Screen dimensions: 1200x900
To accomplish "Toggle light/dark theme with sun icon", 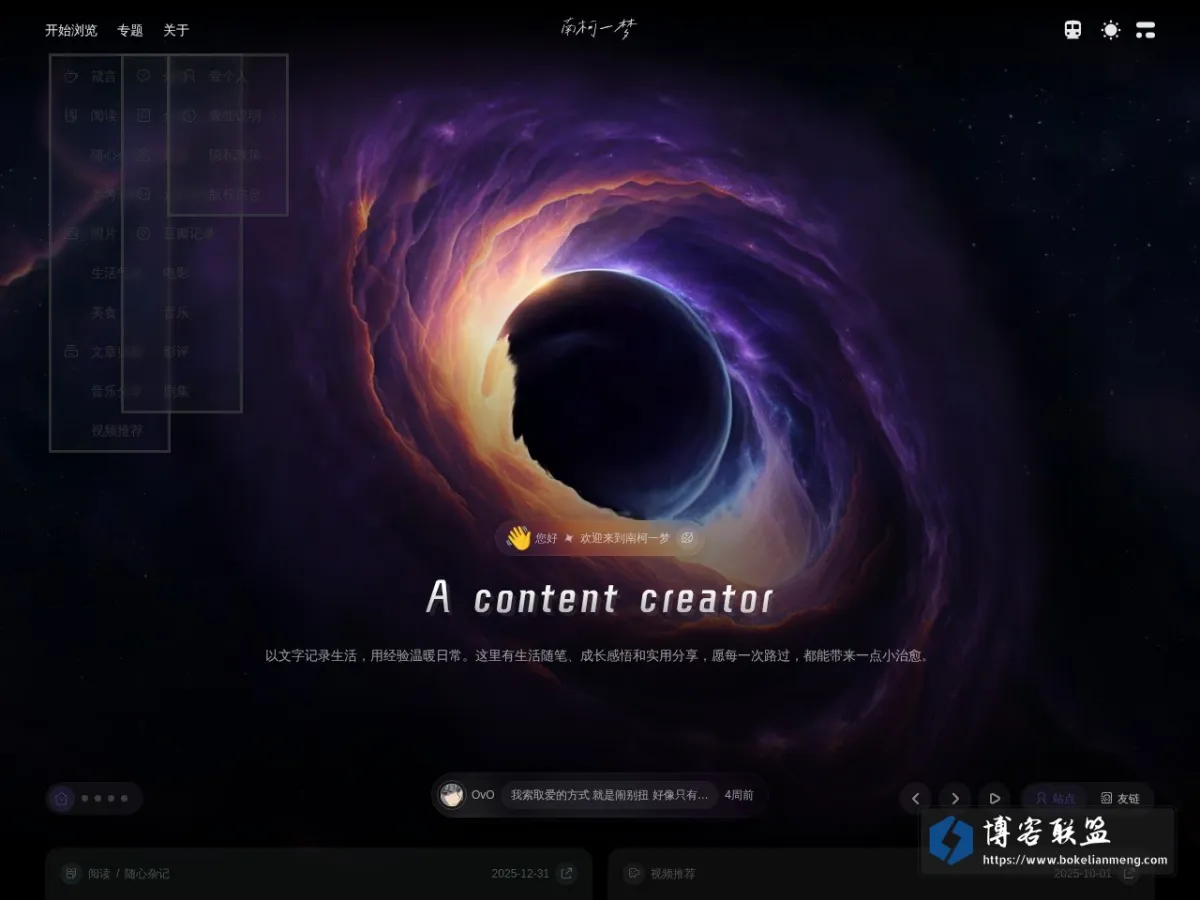I will 1111,30.
